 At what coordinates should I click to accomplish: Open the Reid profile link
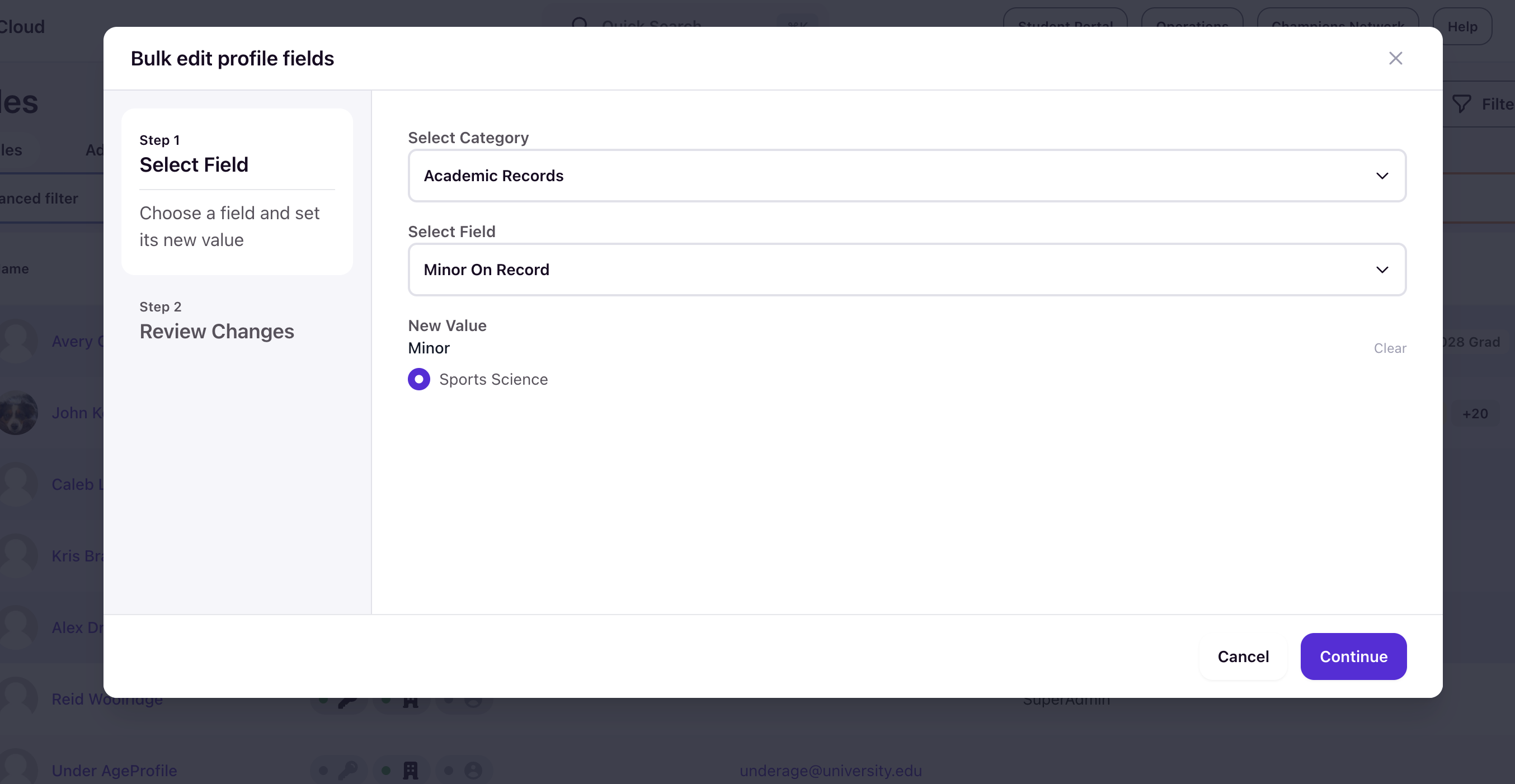107,700
